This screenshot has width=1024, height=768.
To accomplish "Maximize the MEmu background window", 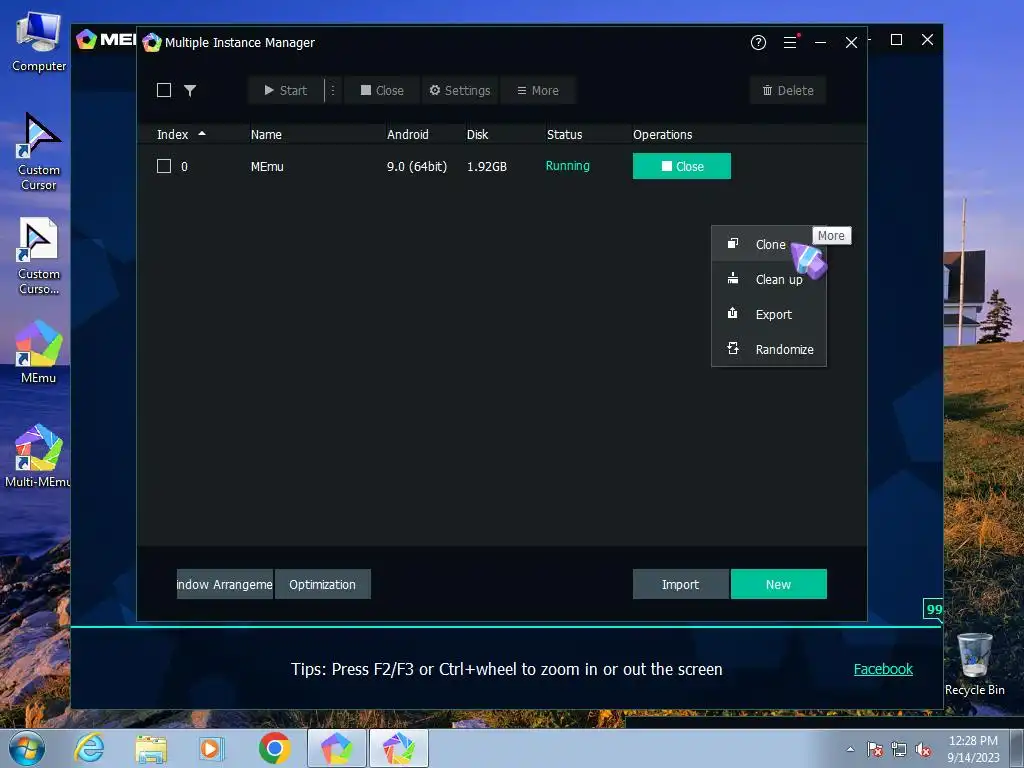I will pyautogui.click(x=897, y=40).
